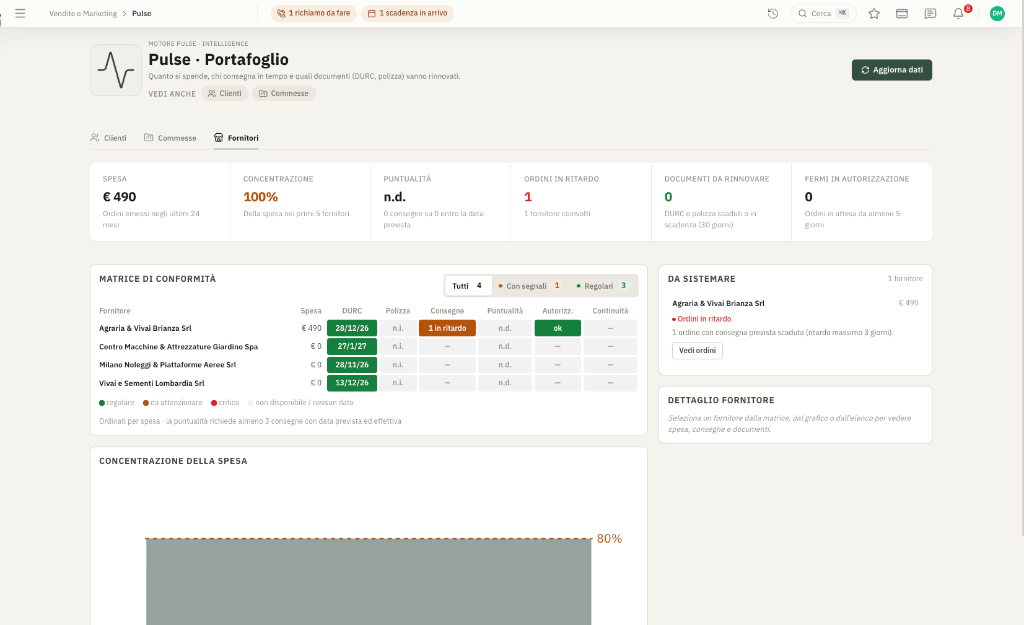1024x625 pixels.
Task: Click the DURC 27/1/27 cell
Action: [x=352, y=346]
